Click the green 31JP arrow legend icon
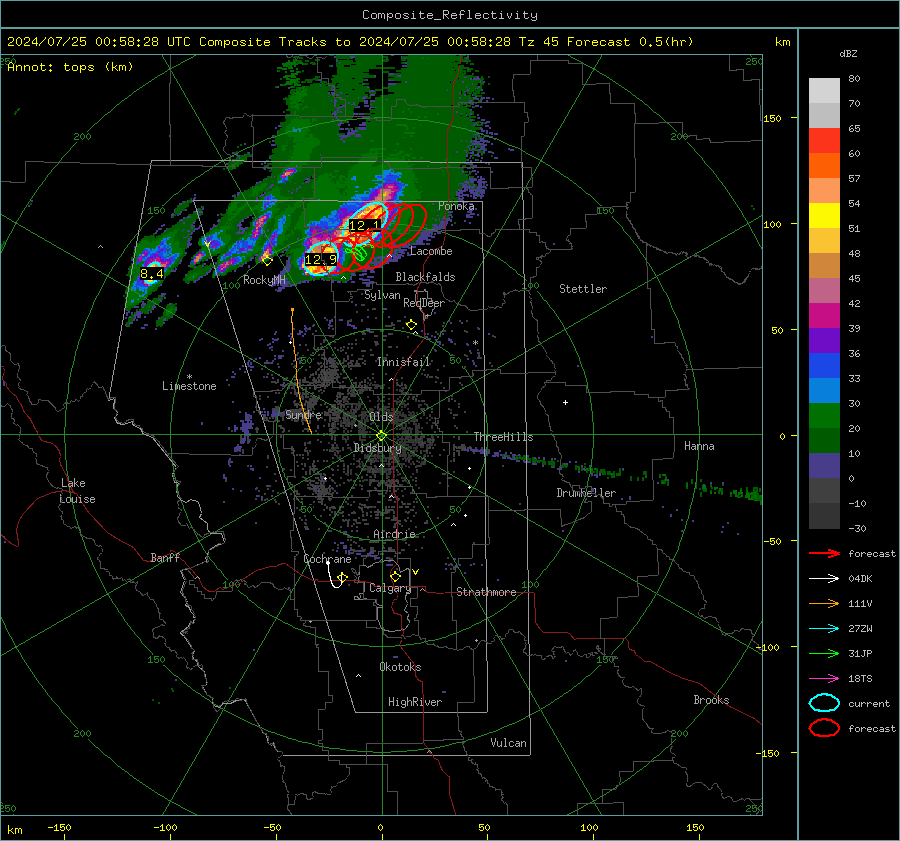Viewport: 900px width, 841px height. coord(824,653)
